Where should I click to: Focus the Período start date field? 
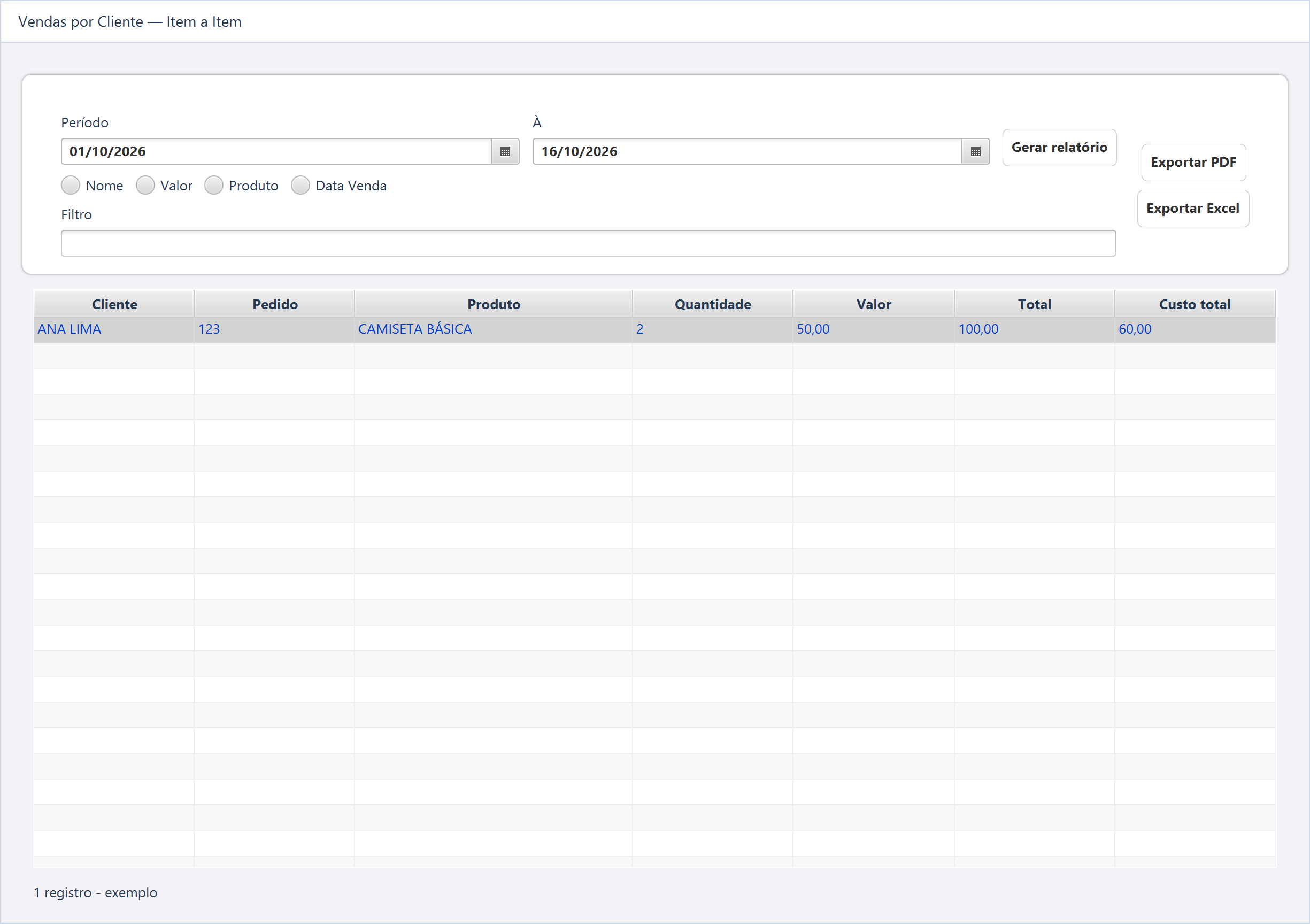pos(276,151)
